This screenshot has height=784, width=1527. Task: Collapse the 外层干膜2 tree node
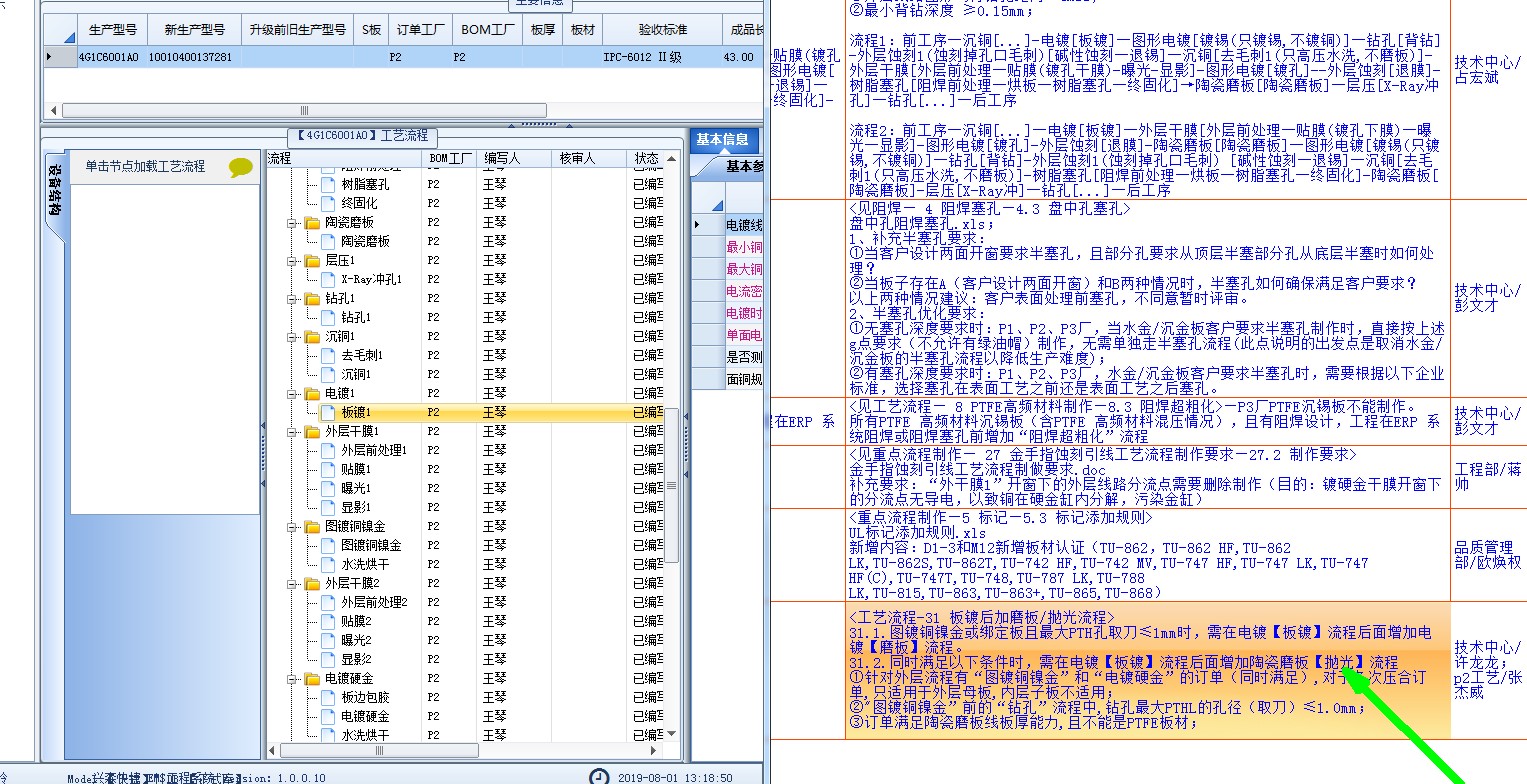pos(292,583)
